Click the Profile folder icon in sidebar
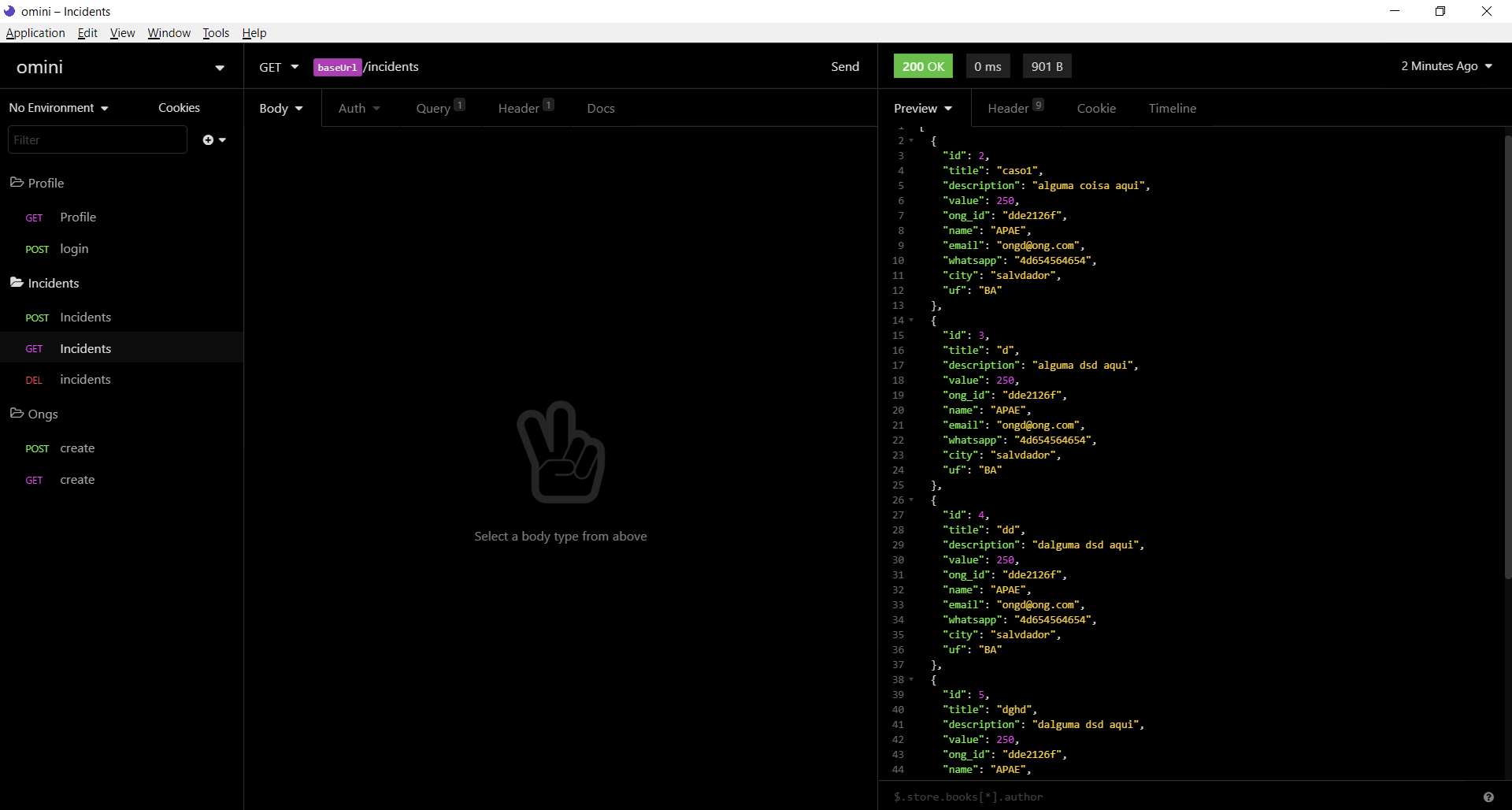 click(17, 182)
